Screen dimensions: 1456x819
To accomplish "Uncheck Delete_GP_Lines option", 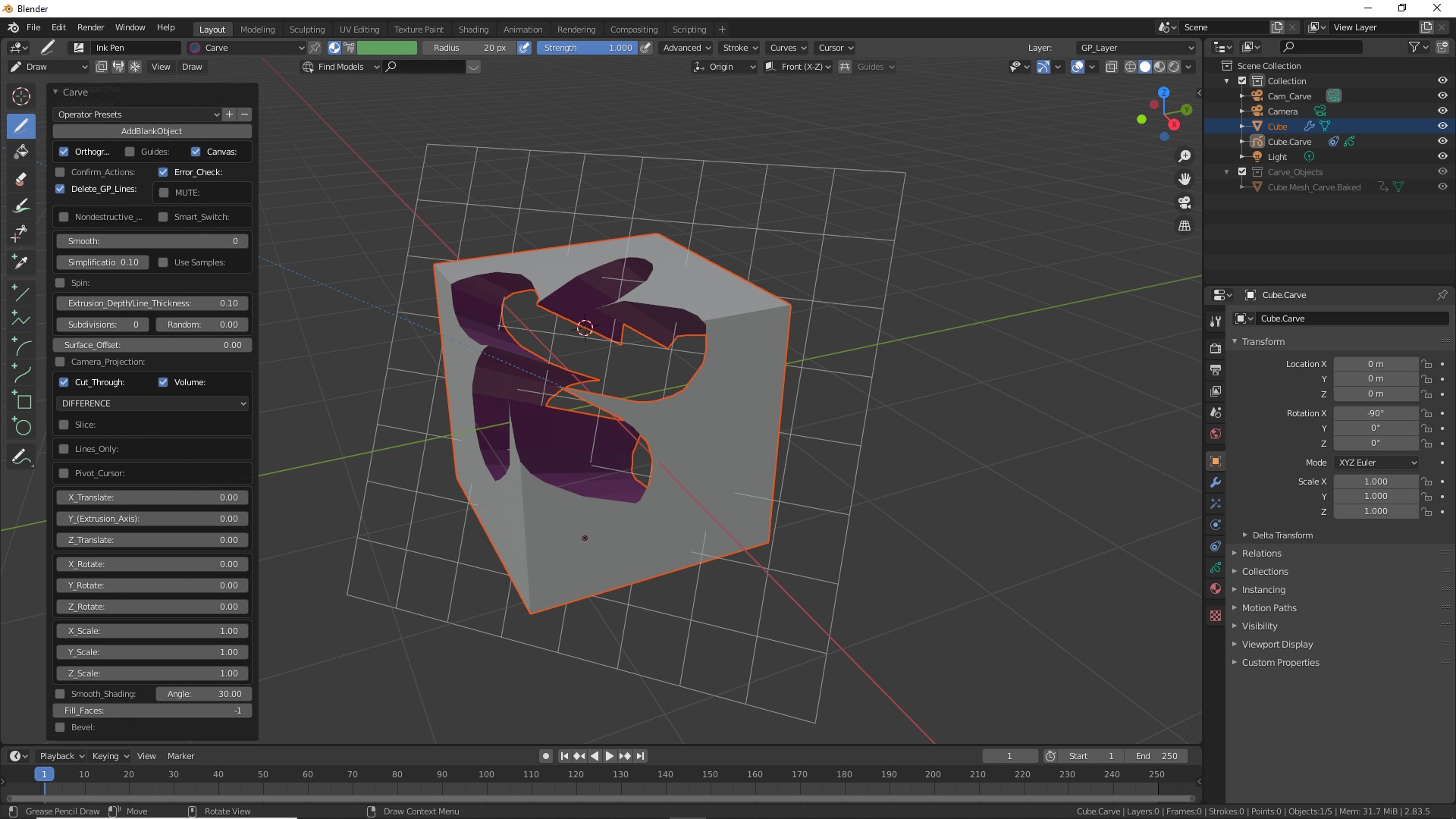I will 60,189.
